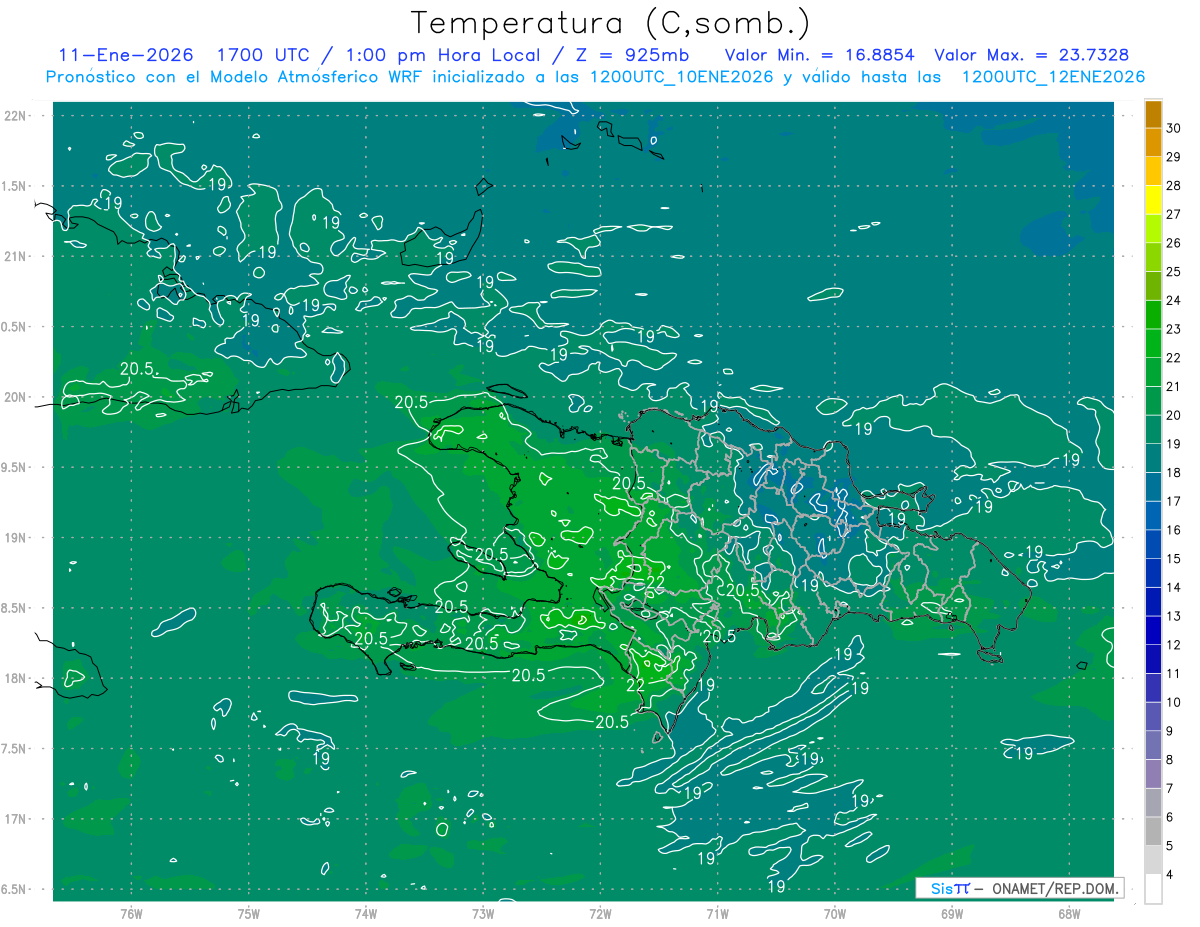The image size is (1200, 927).
Task: Click the legend value "4" on the color scale
Action: 1171,874
